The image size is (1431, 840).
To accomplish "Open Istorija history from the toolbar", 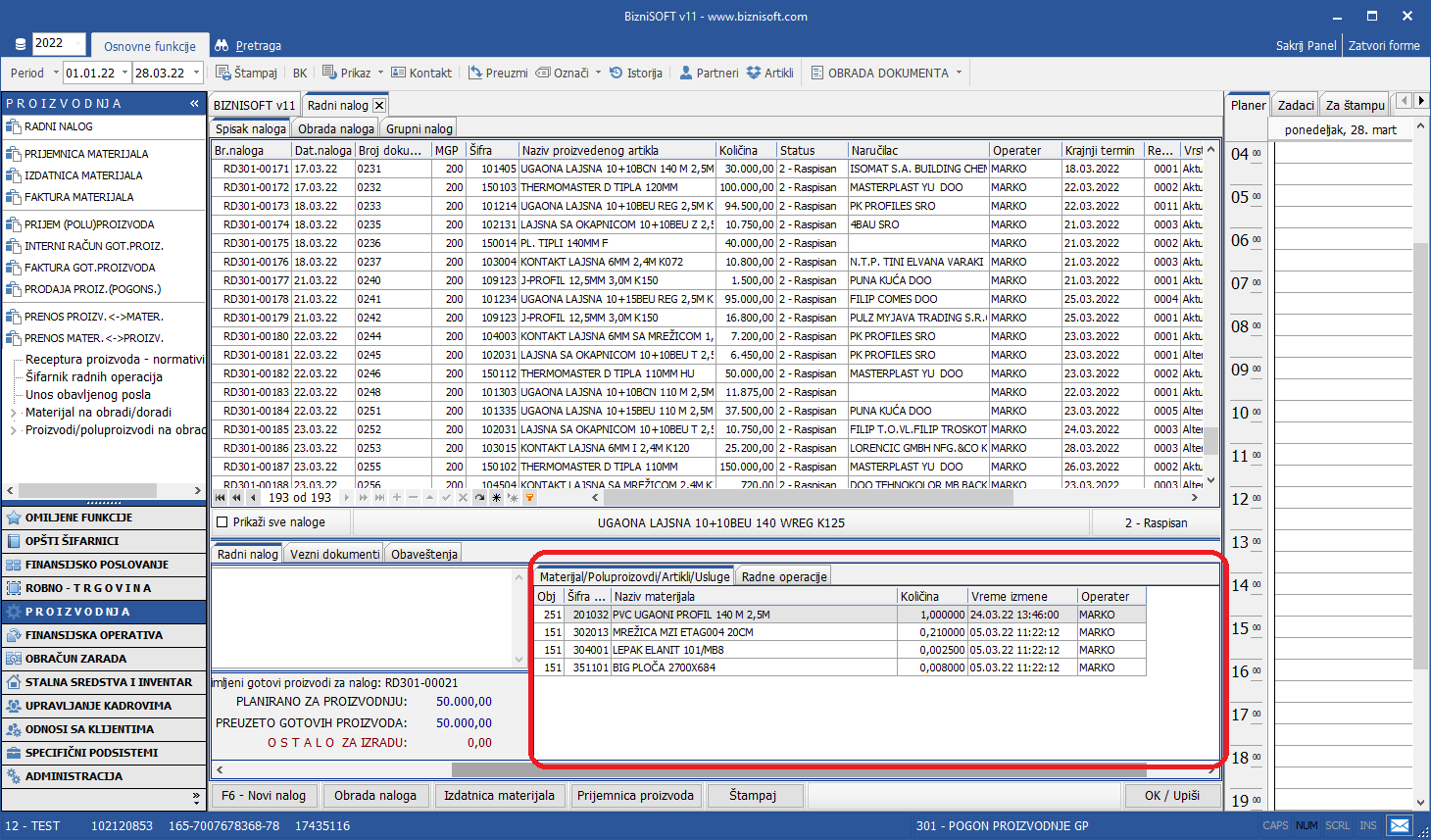I will (x=635, y=73).
